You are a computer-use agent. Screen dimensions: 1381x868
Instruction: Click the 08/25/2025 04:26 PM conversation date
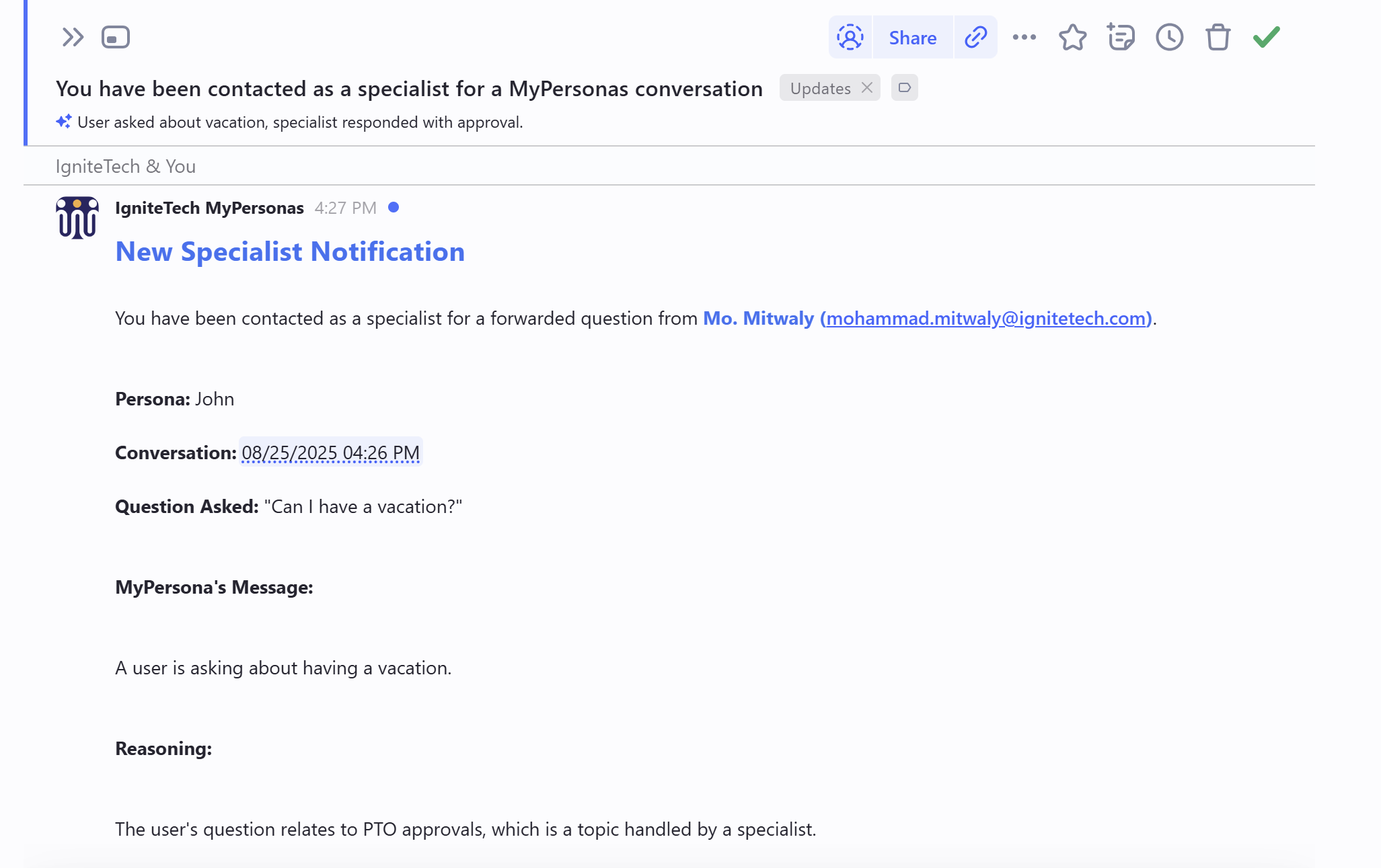330,452
